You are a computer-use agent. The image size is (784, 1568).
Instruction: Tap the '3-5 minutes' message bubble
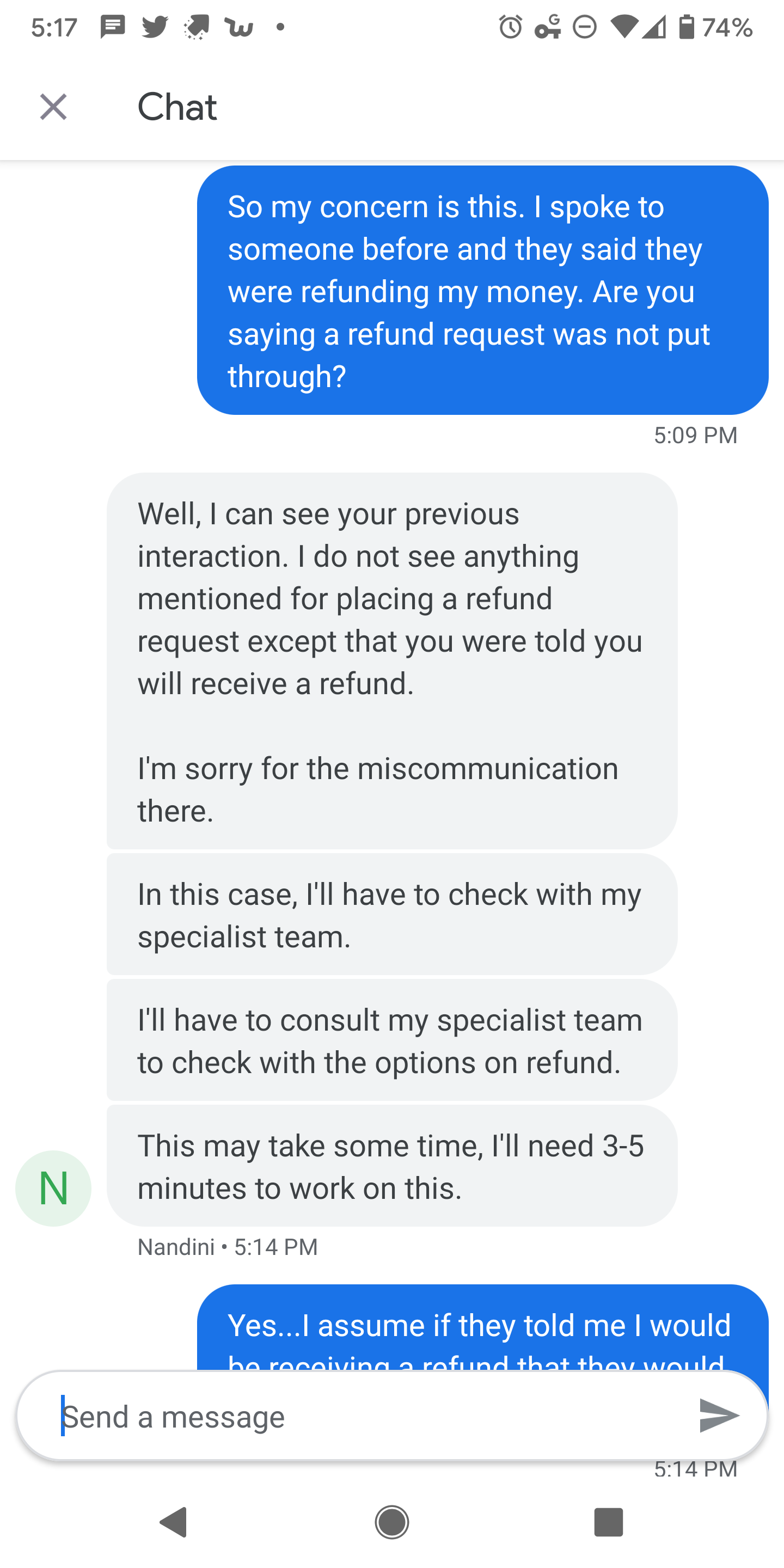[x=392, y=1166]
